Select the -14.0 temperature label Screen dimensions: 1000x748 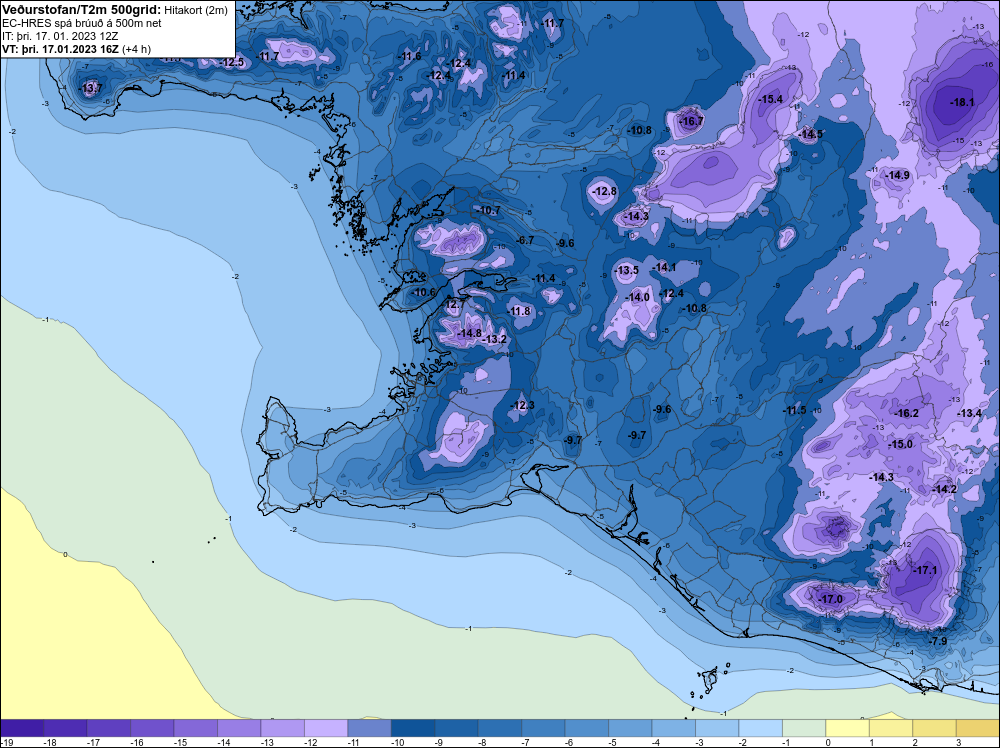638,297
